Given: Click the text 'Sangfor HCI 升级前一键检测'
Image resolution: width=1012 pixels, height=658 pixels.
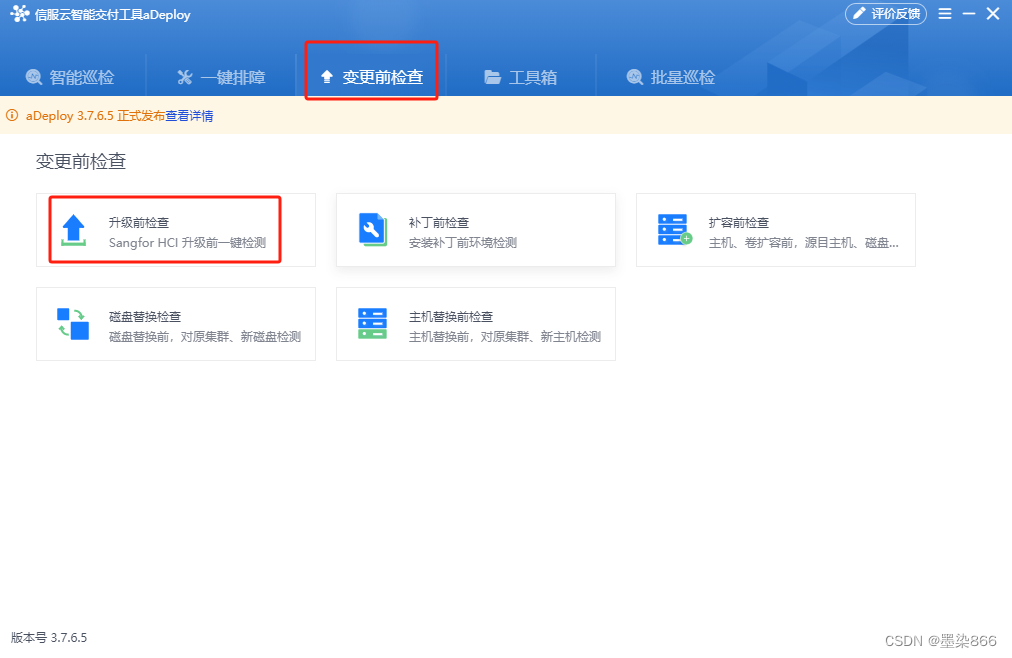Looking at the screenshot, I should pos(187,243).
